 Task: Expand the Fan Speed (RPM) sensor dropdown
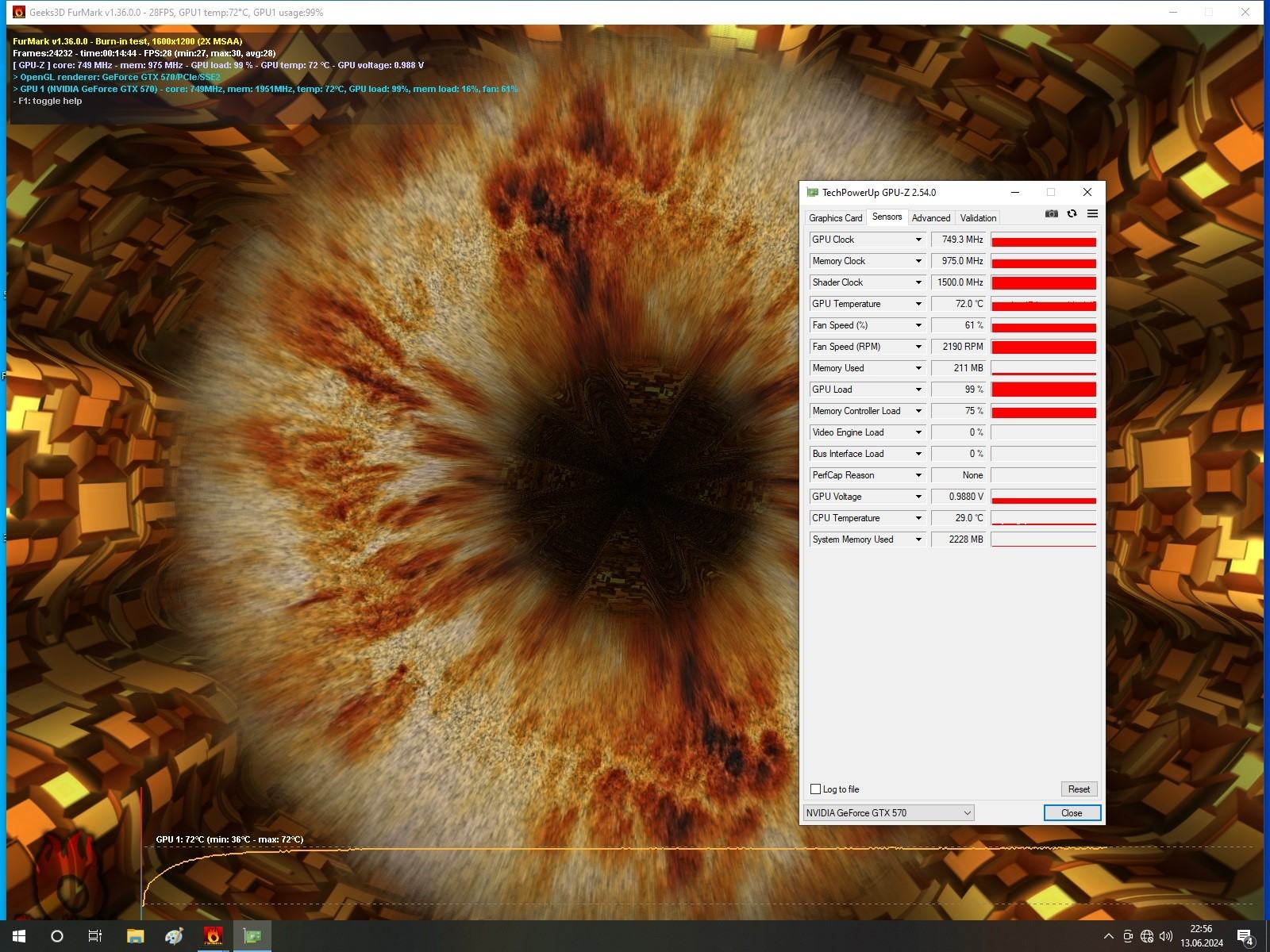pos(918,347)
